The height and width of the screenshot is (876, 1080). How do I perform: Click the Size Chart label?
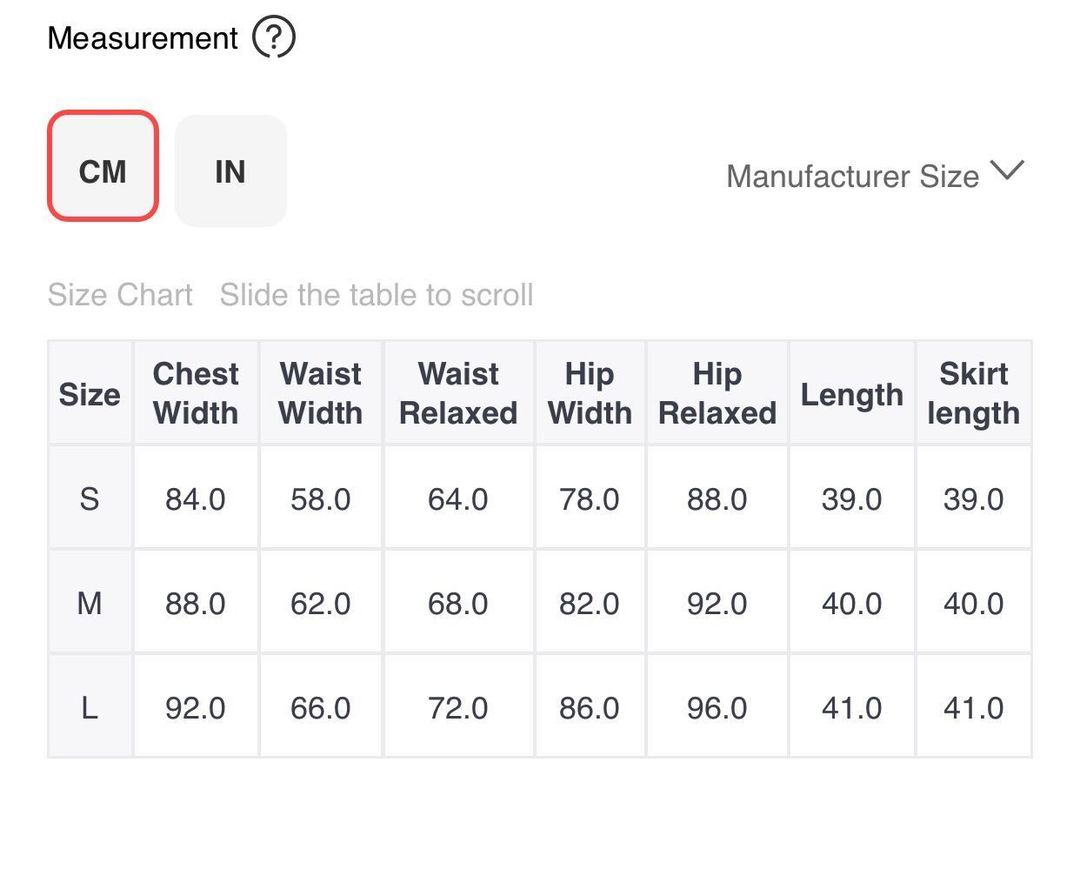(120, 295)
